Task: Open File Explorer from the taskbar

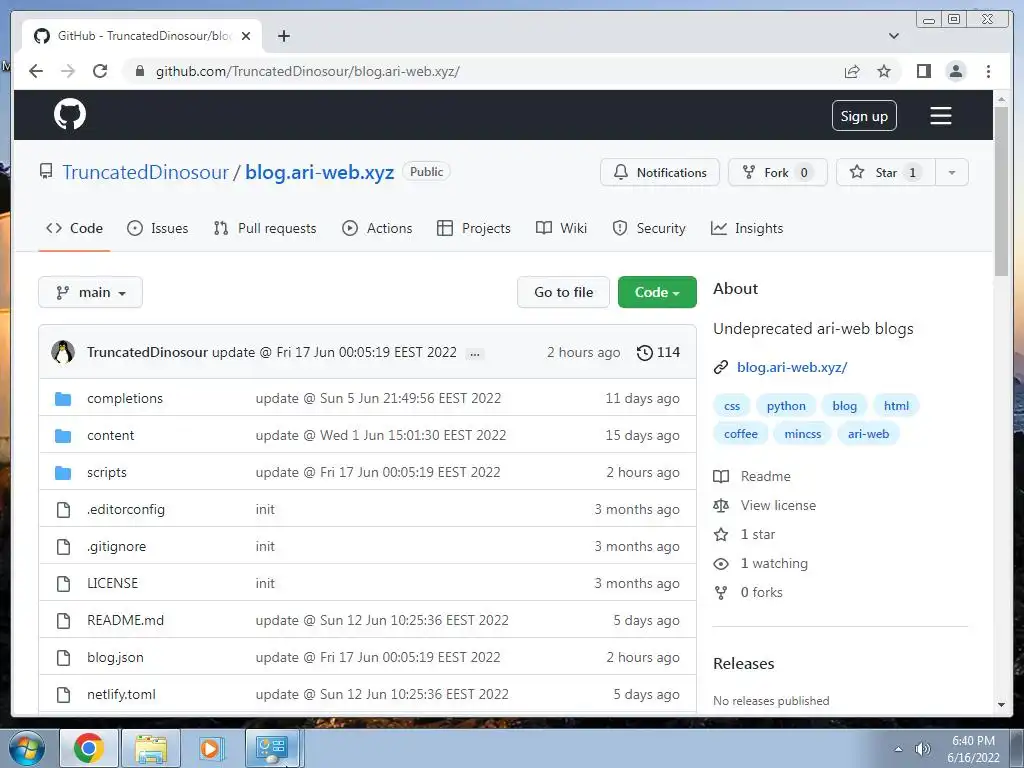Action: point(151,748)
